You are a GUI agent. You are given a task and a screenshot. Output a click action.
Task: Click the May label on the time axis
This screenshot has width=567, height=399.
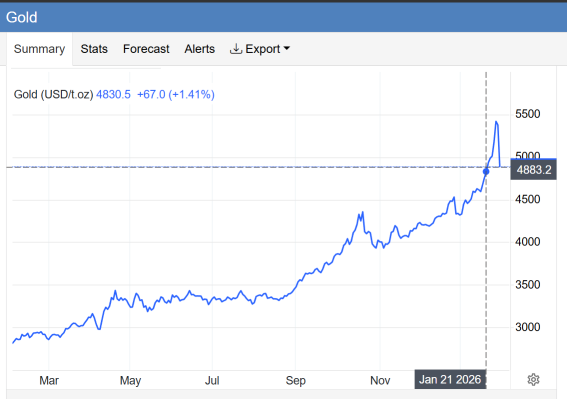(130, 381)
